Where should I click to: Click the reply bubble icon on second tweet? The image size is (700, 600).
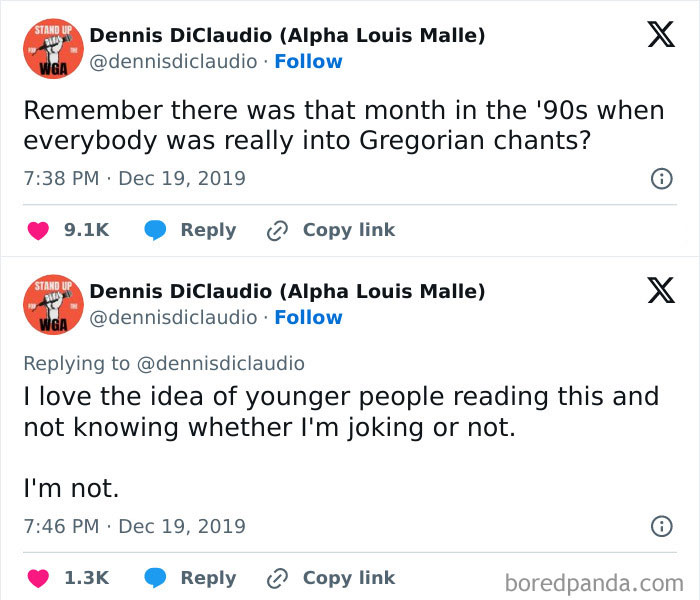click(154, 578)
